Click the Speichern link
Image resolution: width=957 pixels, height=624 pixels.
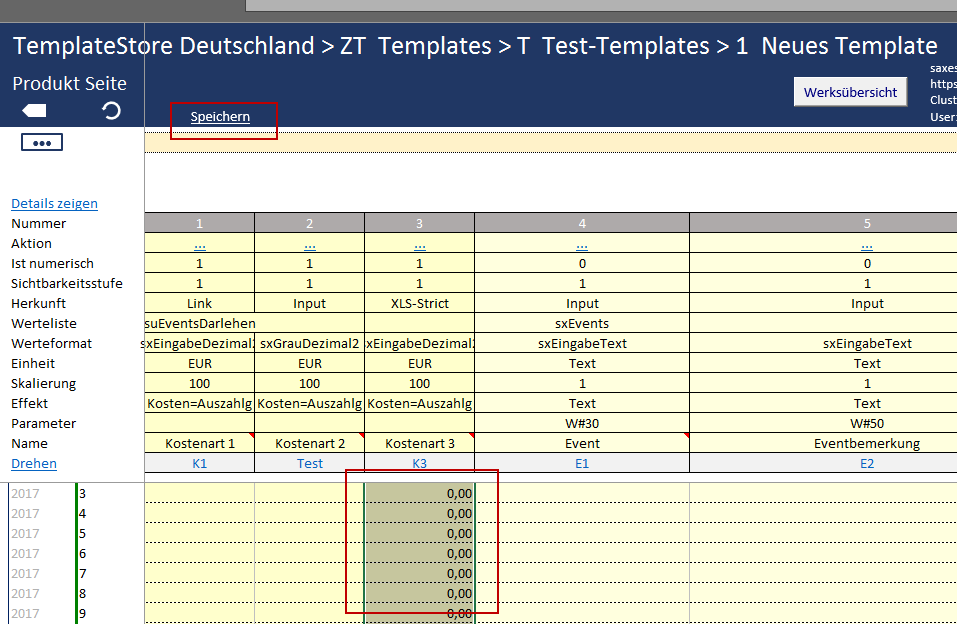click(220, 117)
